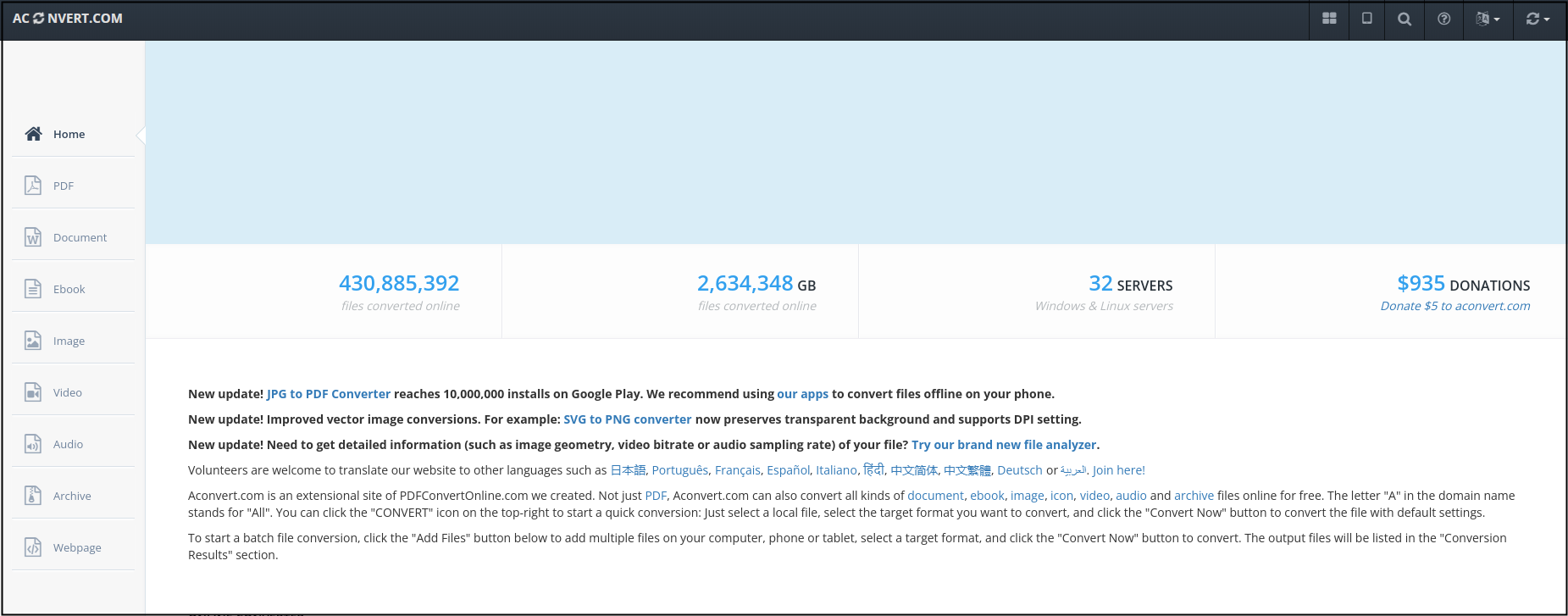Image resolution: width=1568 pixels, height=616 pixels.
Task: Select the Español language link
Action: (789, 470)
